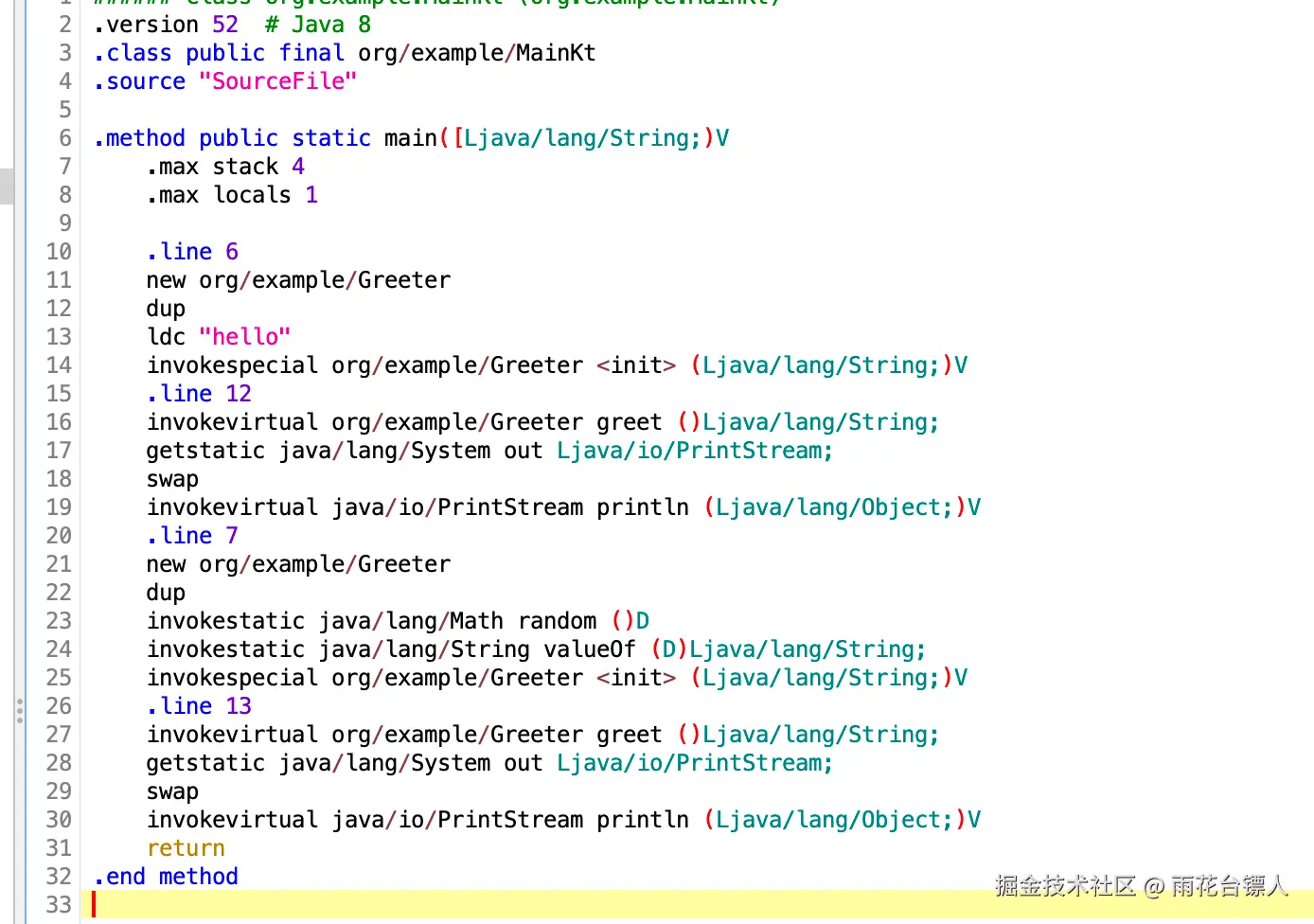Click ".max locals 1" directive
The image size is (1314, 924).
pos(233,195)
